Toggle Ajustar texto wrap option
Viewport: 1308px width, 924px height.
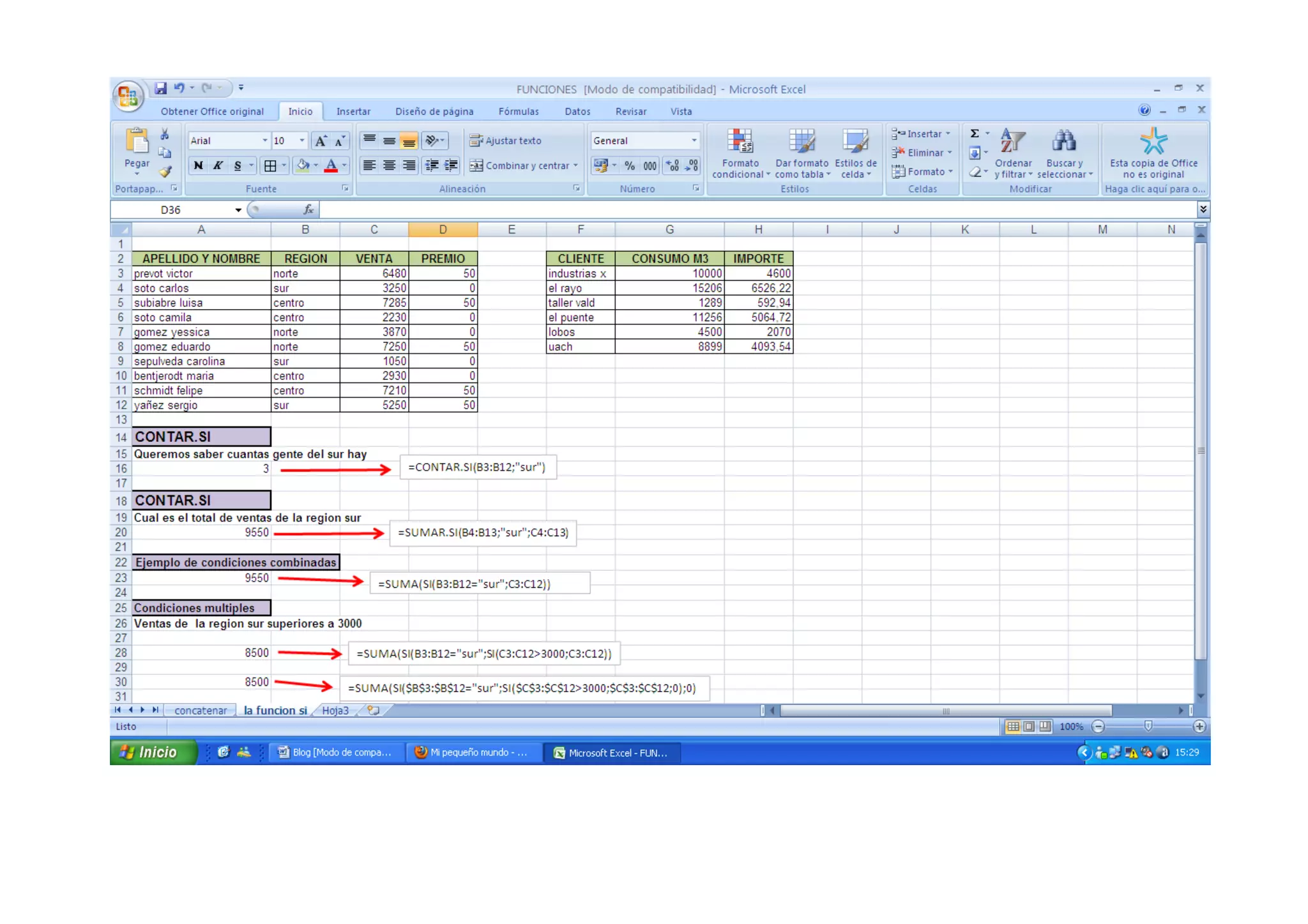pos(506,140)
